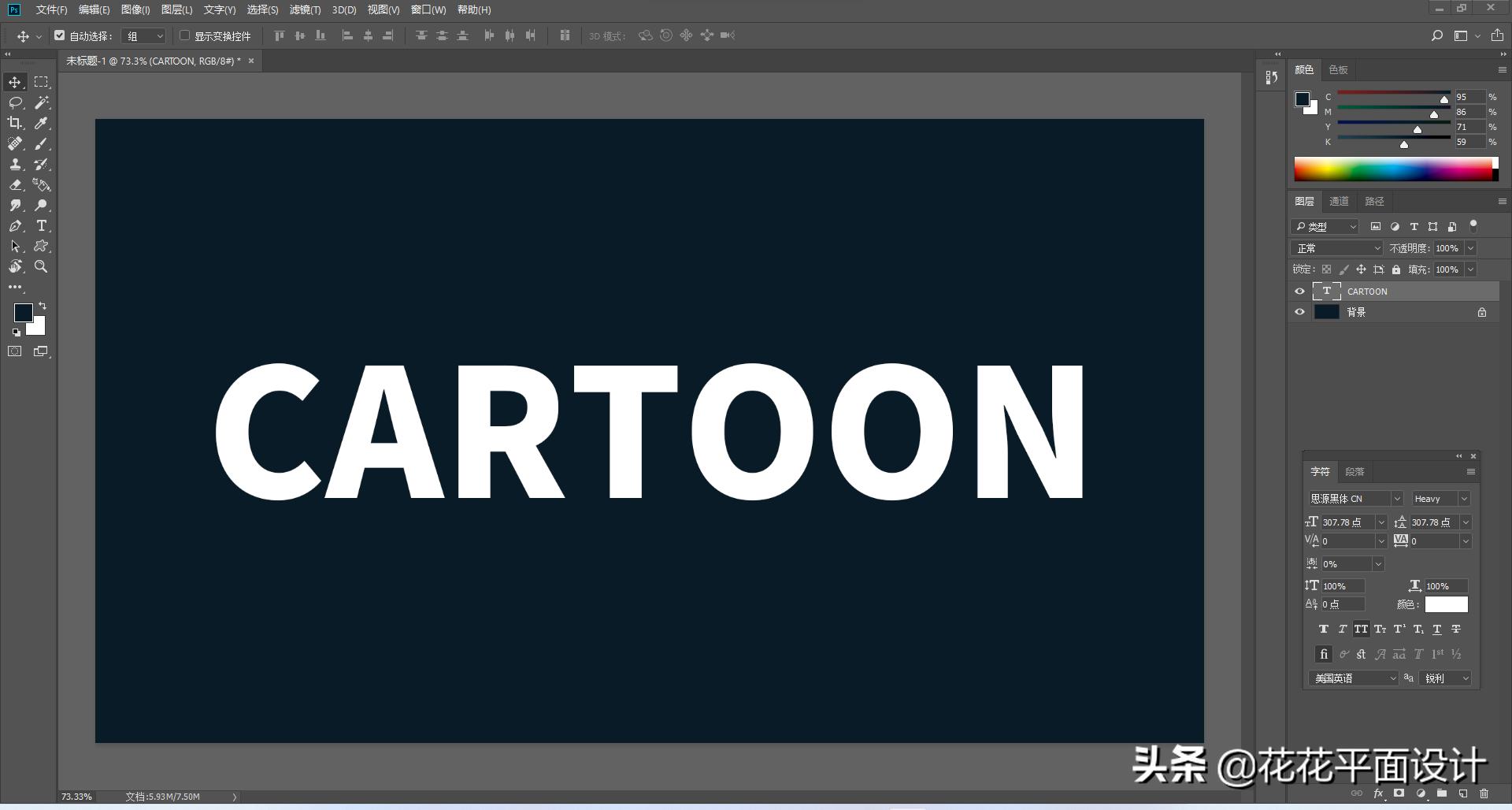Screen dimensions: 1512x810
Task: Select the Crop tool
Action: pos(15,123)
